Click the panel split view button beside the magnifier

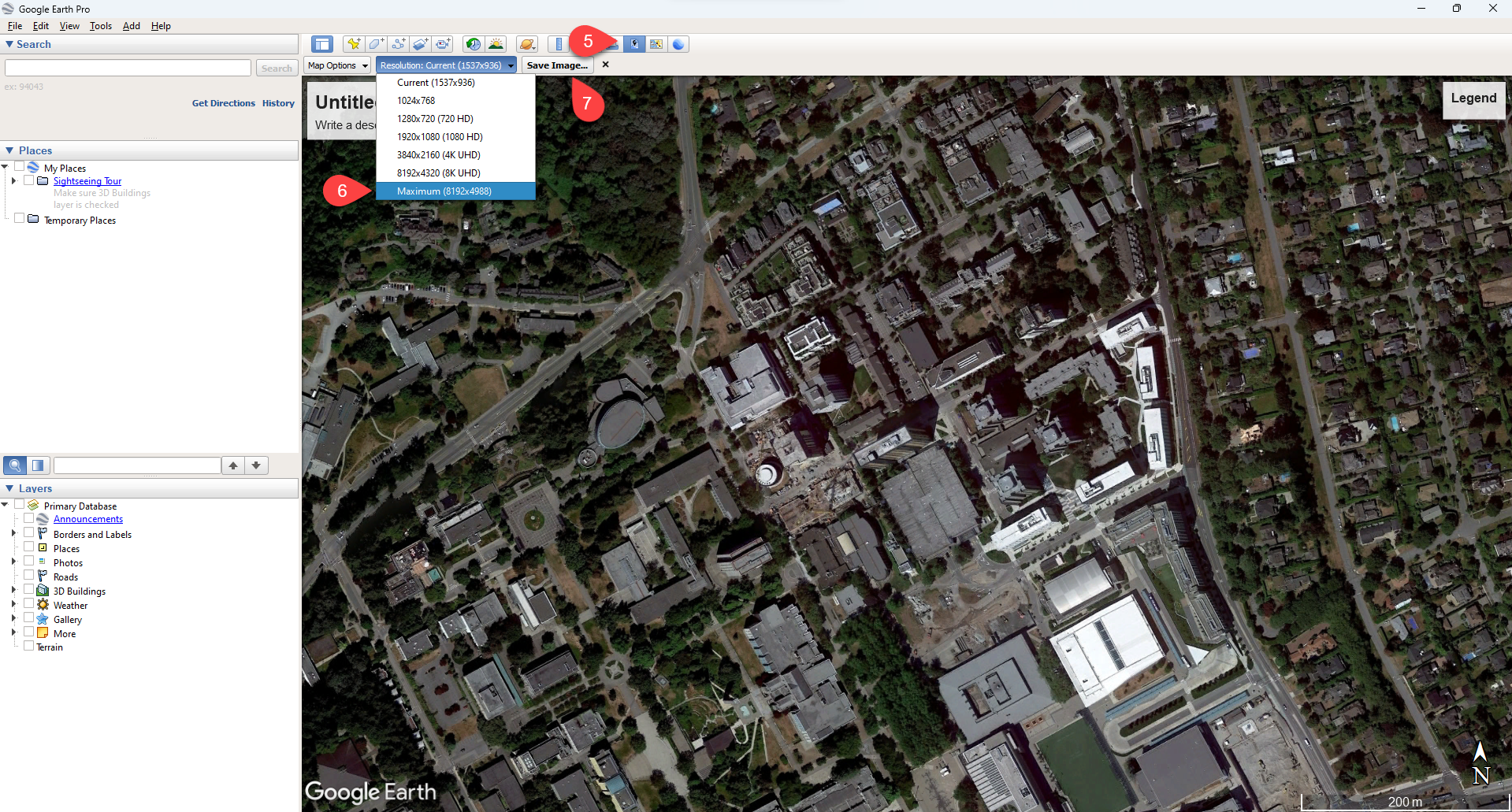point(38,465)
